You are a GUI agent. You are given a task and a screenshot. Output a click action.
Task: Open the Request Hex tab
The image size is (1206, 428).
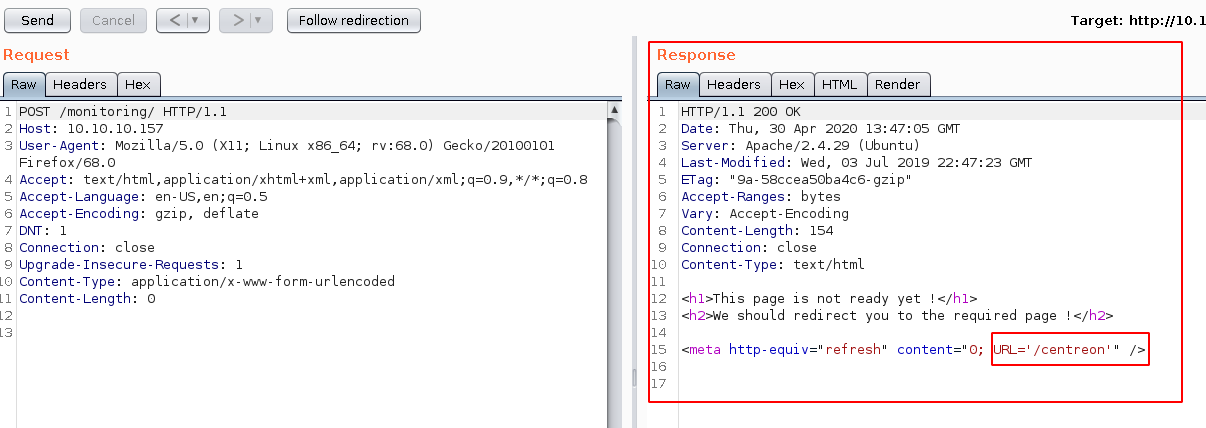coord(137,85)
